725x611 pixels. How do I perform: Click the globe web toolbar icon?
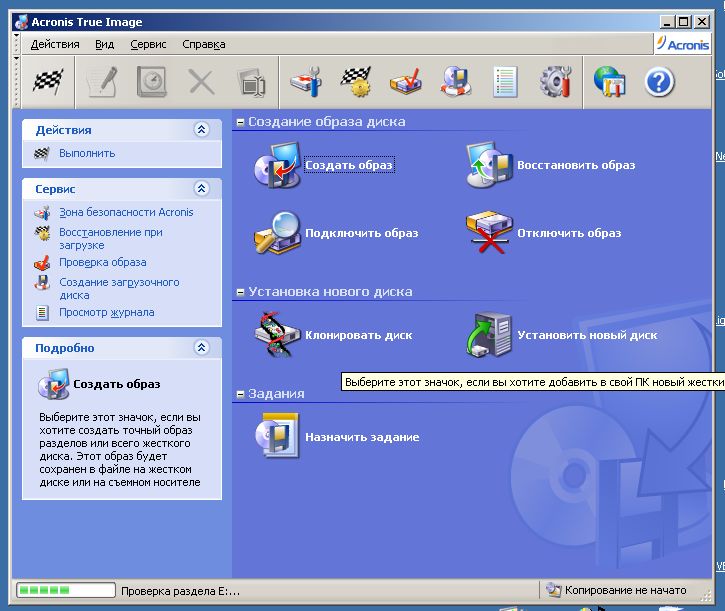[x=609, y=82]
